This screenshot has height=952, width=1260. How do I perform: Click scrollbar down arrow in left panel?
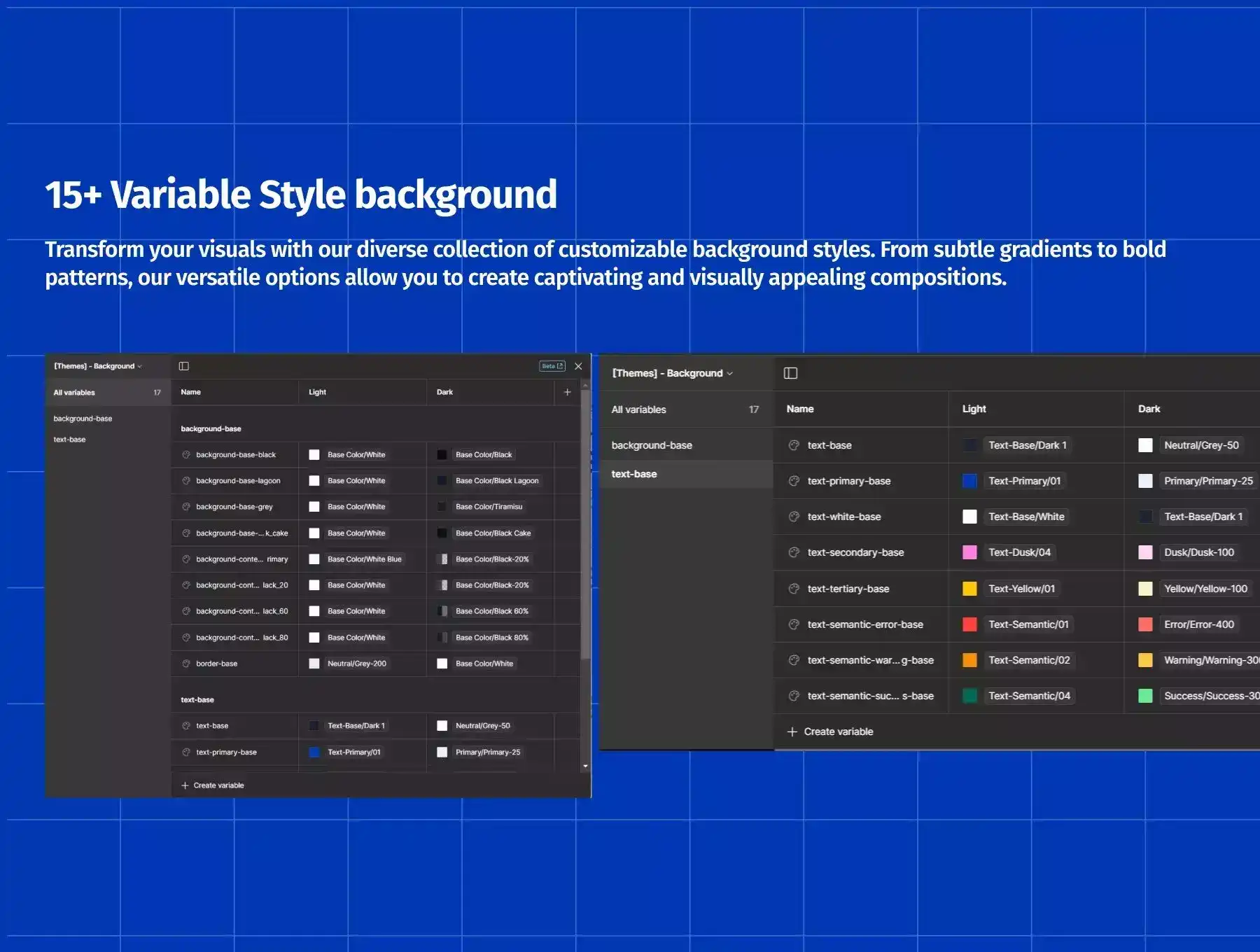coord(585,766)
